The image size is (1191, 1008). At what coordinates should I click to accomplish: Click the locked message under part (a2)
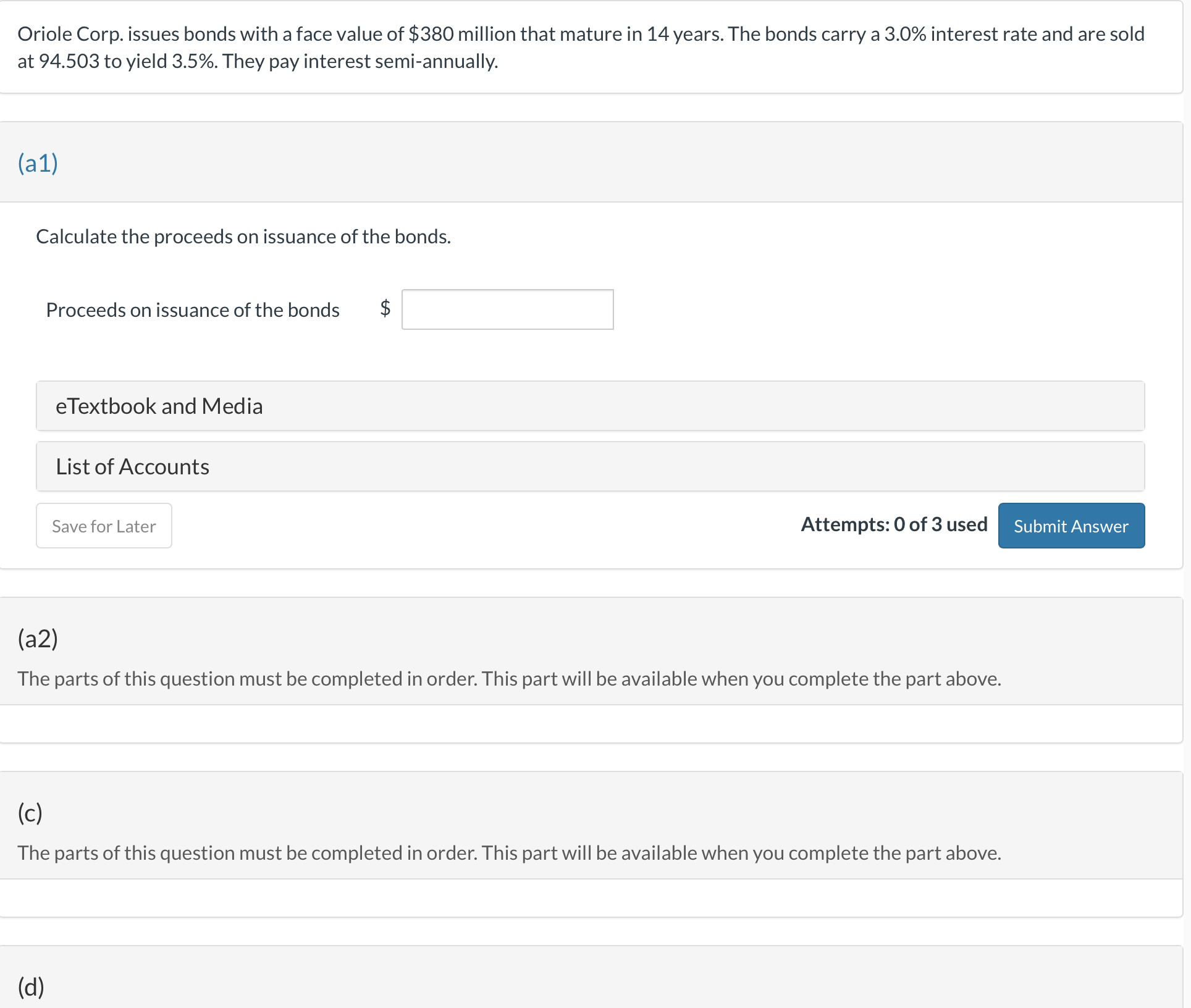point(509,679)
